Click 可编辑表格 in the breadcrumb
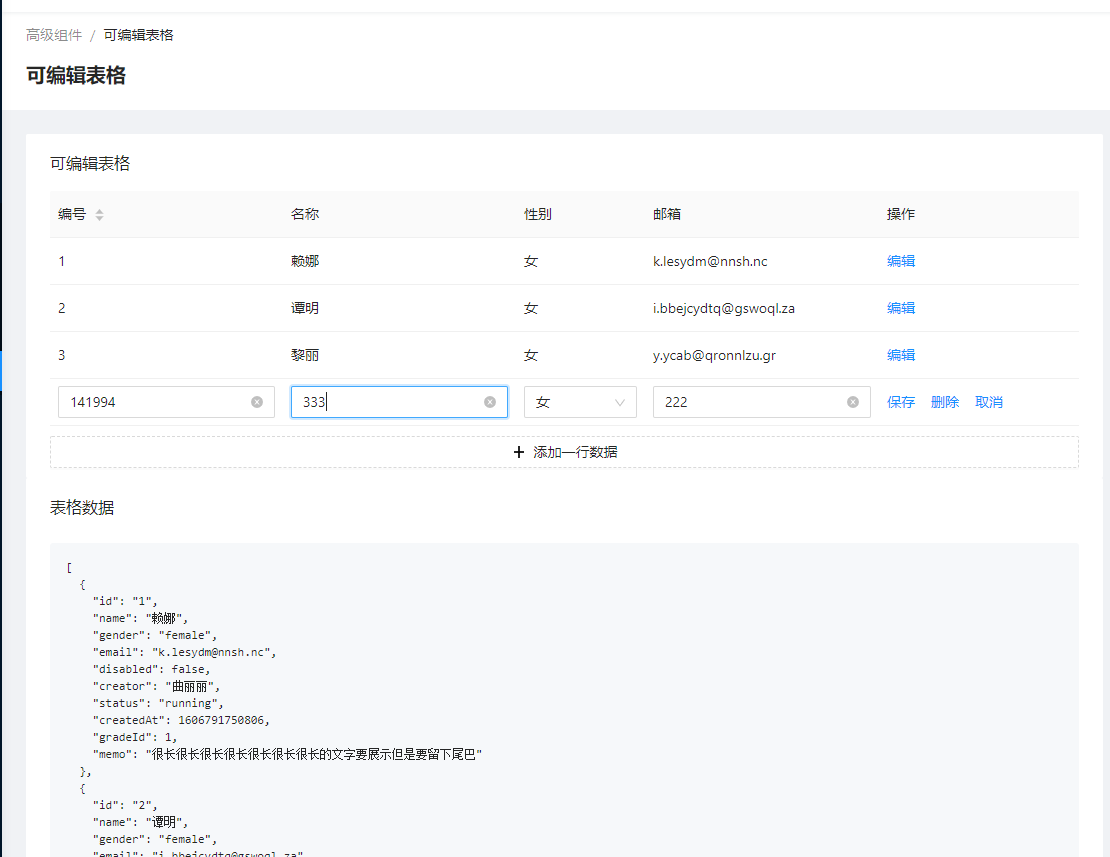 pyautogui.click(x=136, y=34)
